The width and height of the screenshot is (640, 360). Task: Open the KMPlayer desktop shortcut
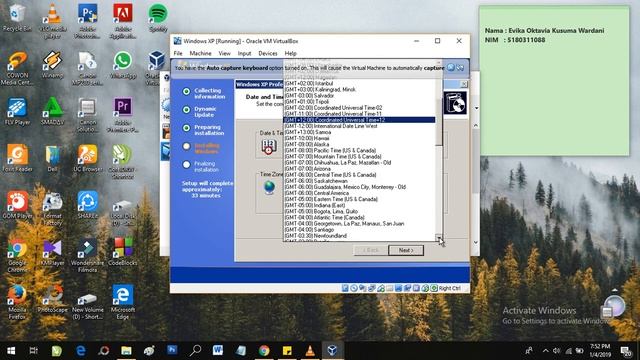tap(53, 251)
